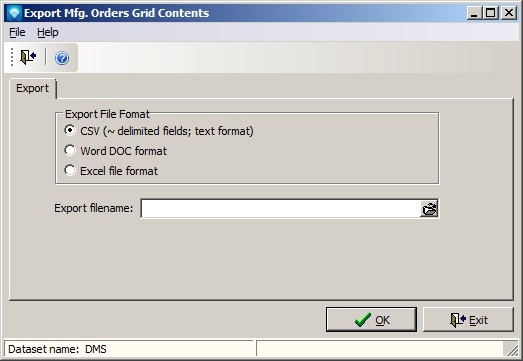Screen dimensions: 523x361
Task: Select Excel file format radio button
Action: coord(111,171)
